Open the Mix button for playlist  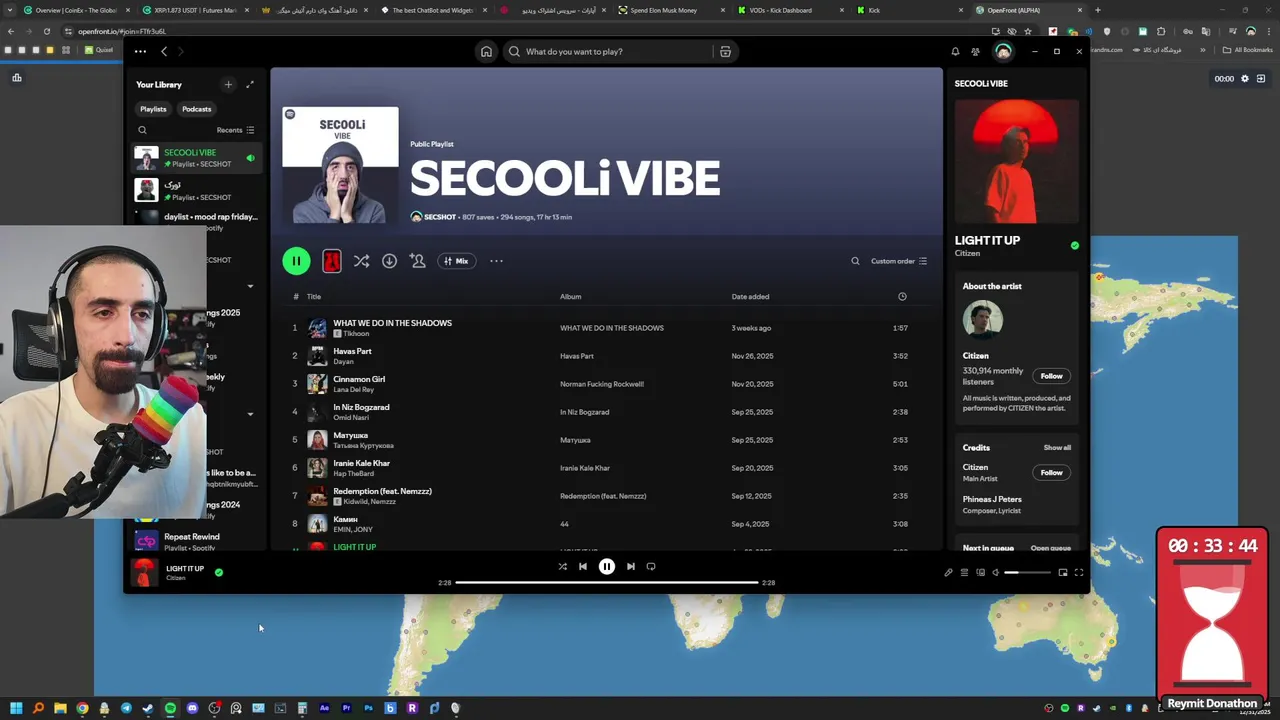[x=456, y=261]
